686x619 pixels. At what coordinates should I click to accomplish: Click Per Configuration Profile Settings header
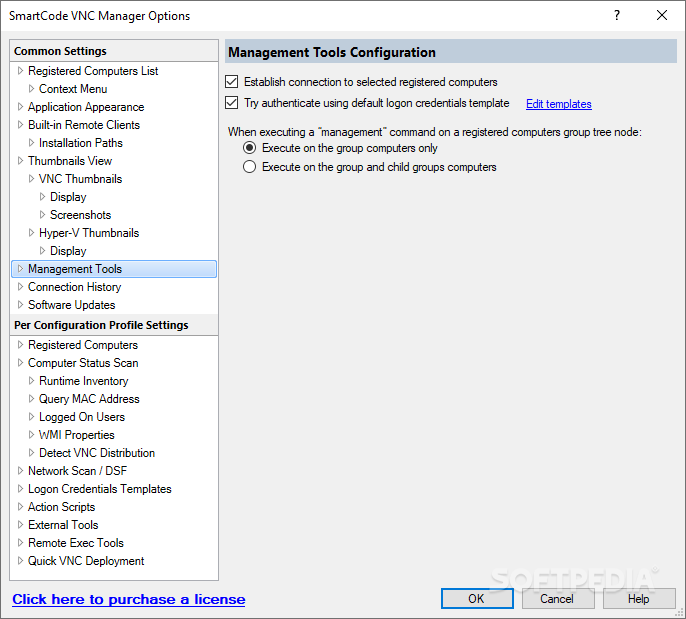[x=114, y=325]
